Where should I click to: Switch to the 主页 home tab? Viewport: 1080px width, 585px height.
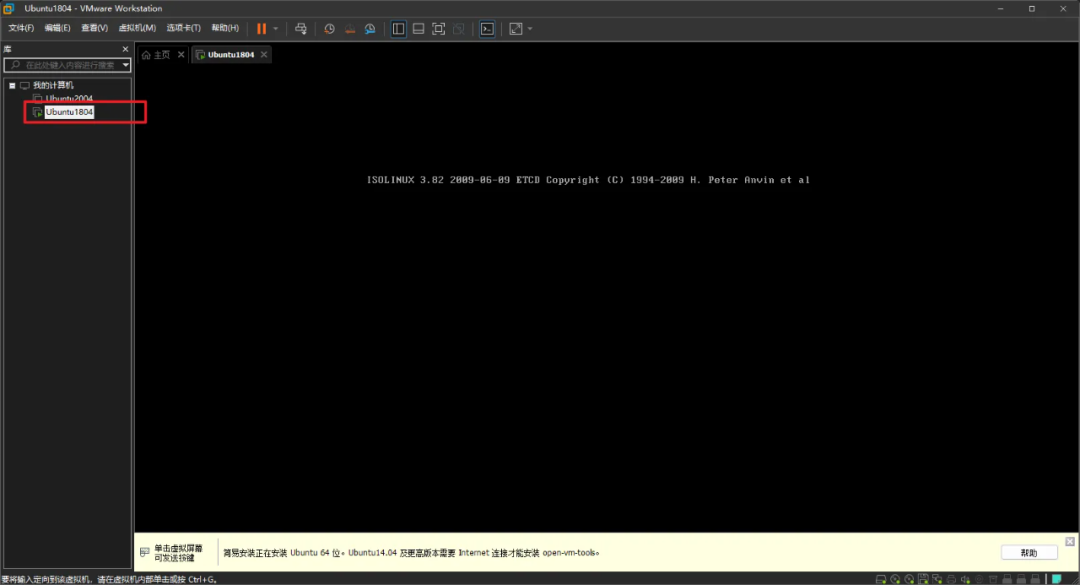point(156,54)
